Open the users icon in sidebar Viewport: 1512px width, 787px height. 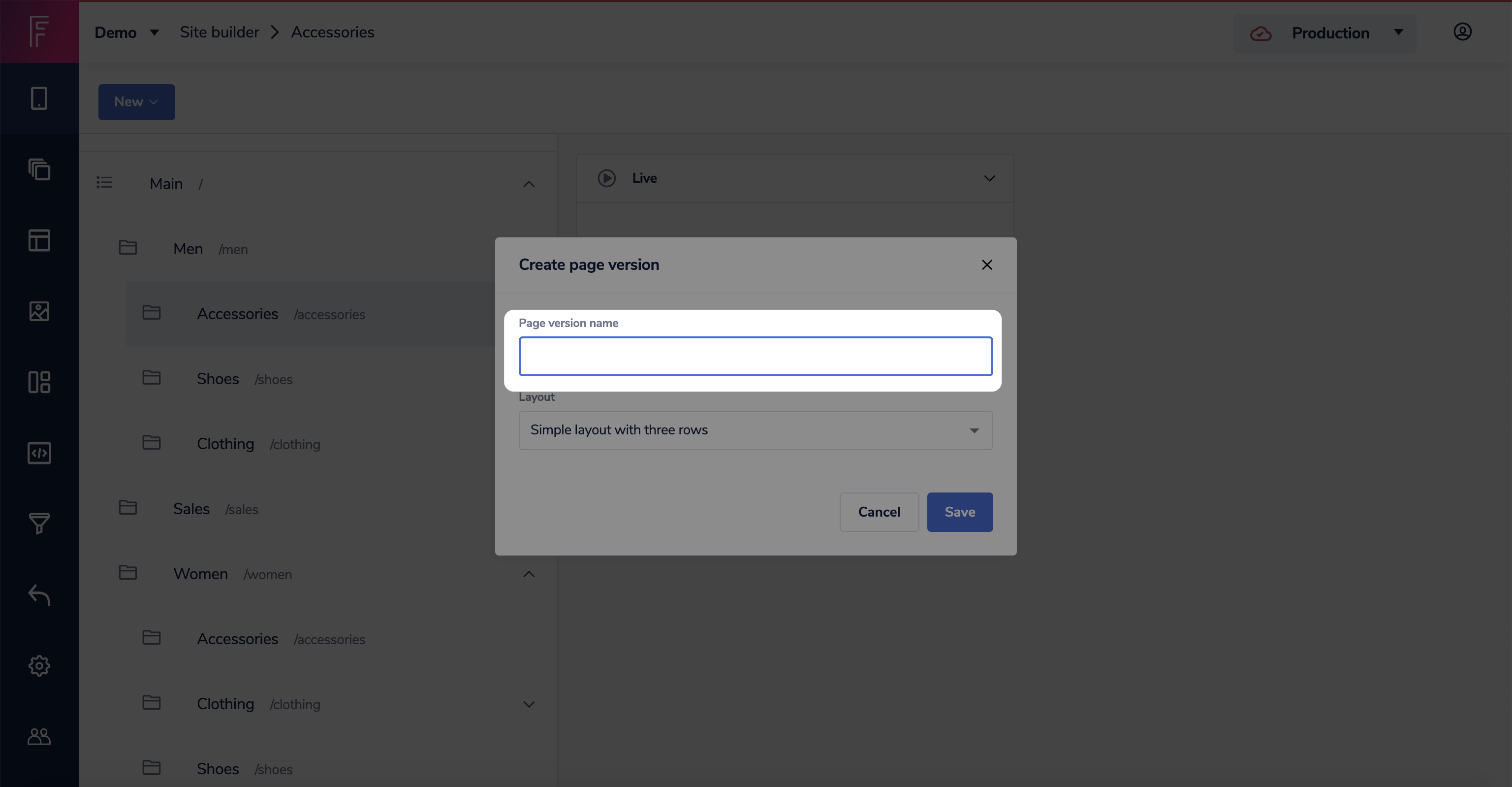pyautogui.click(x=39, y=736)
